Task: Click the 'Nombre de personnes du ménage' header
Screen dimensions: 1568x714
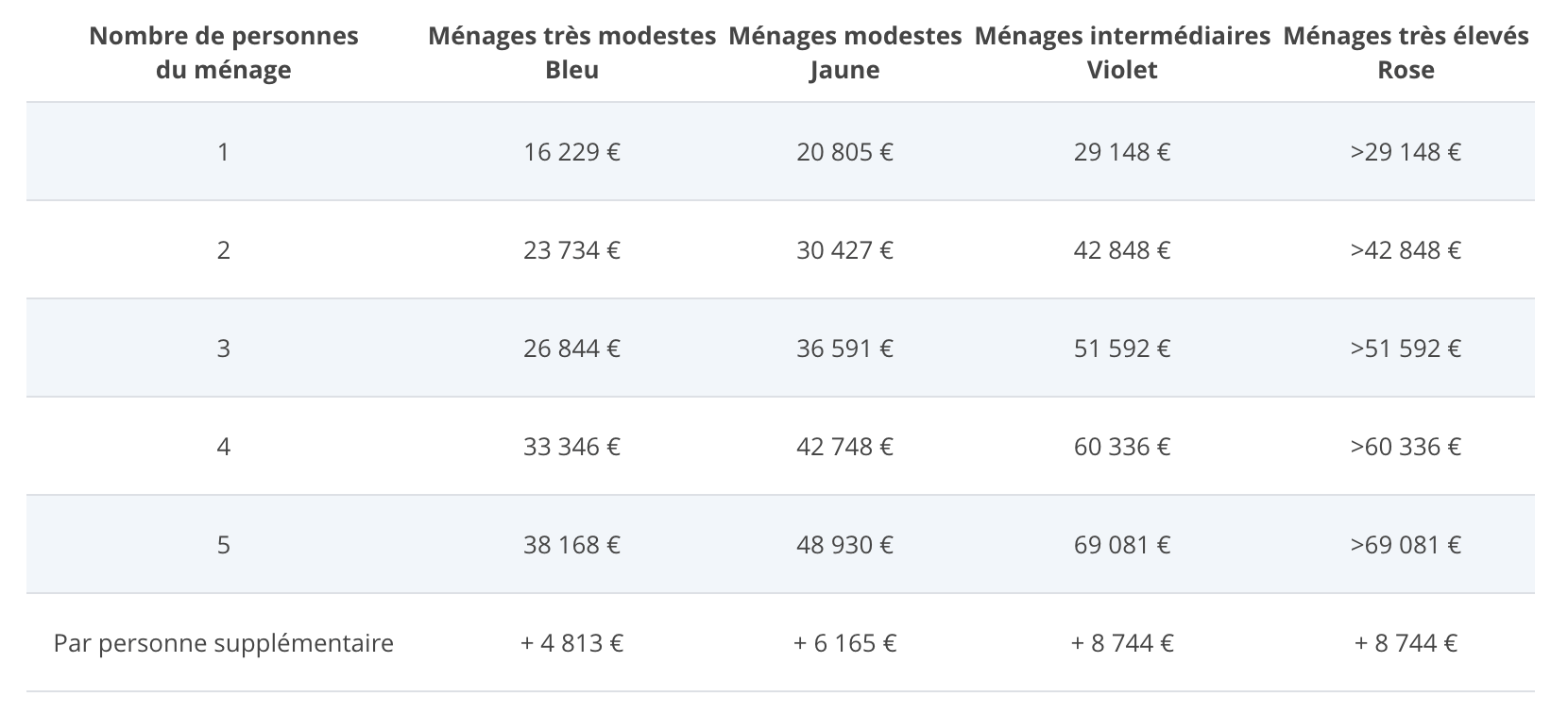Action: pos(223,53)
